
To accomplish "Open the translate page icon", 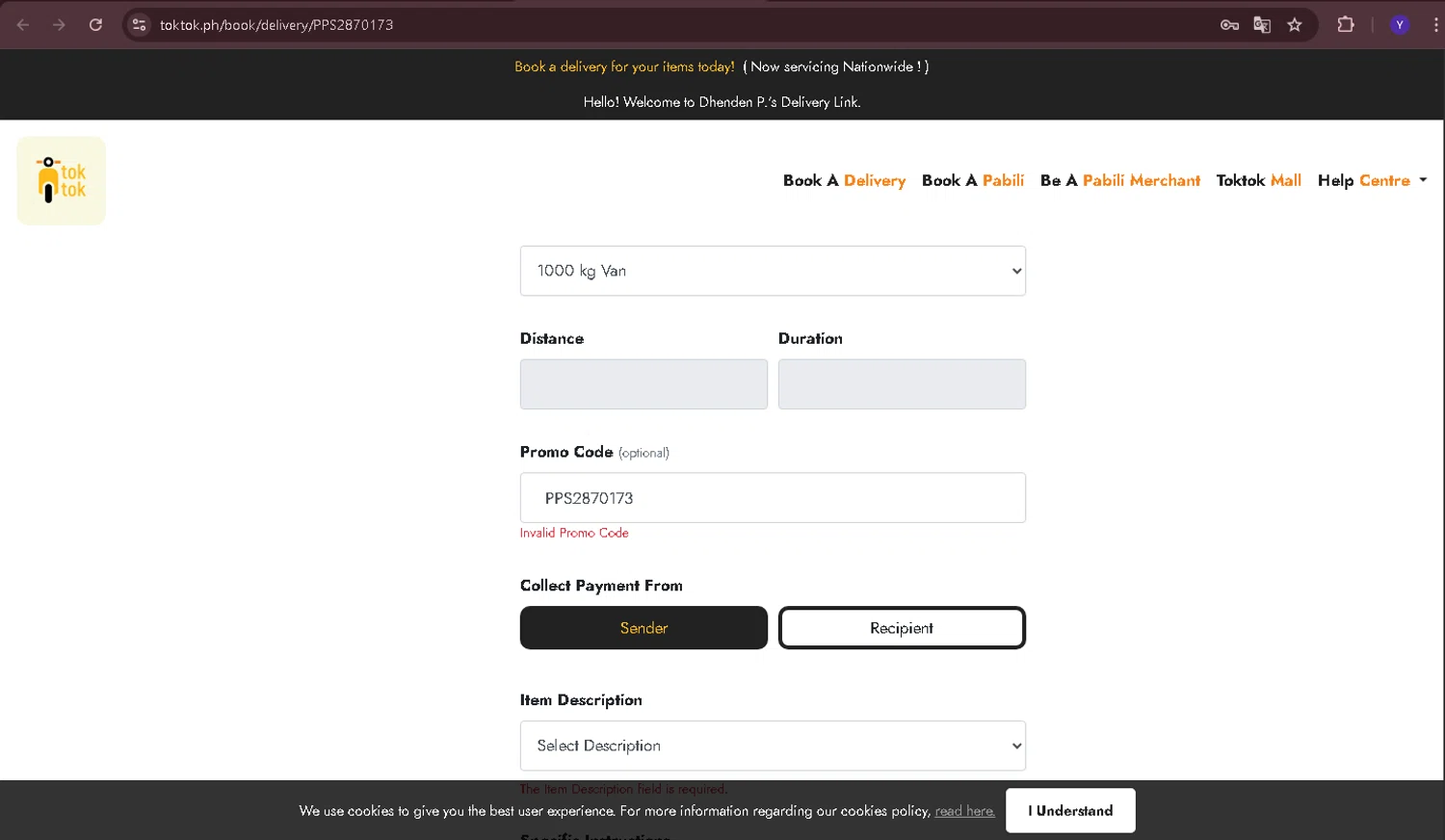I will click(x=1262, y=25).
